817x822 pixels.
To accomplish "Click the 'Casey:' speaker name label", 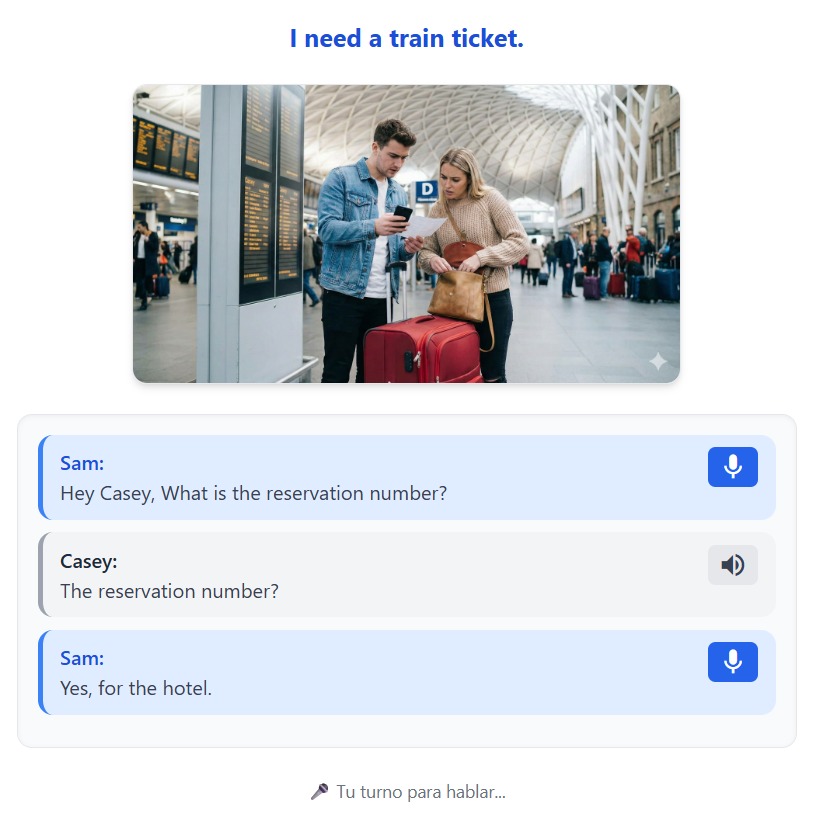I will (x=89, y=561).
